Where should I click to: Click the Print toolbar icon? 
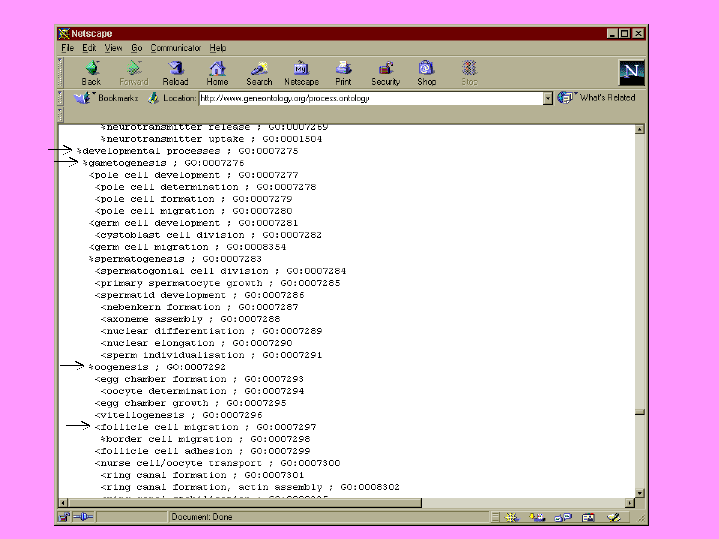343,72
